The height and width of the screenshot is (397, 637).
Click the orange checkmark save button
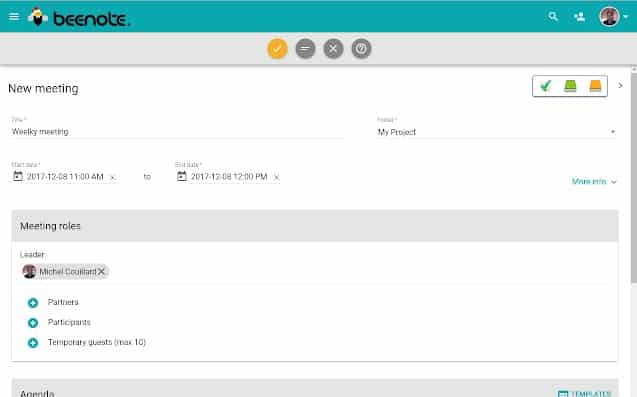click(x=277, y=49)
